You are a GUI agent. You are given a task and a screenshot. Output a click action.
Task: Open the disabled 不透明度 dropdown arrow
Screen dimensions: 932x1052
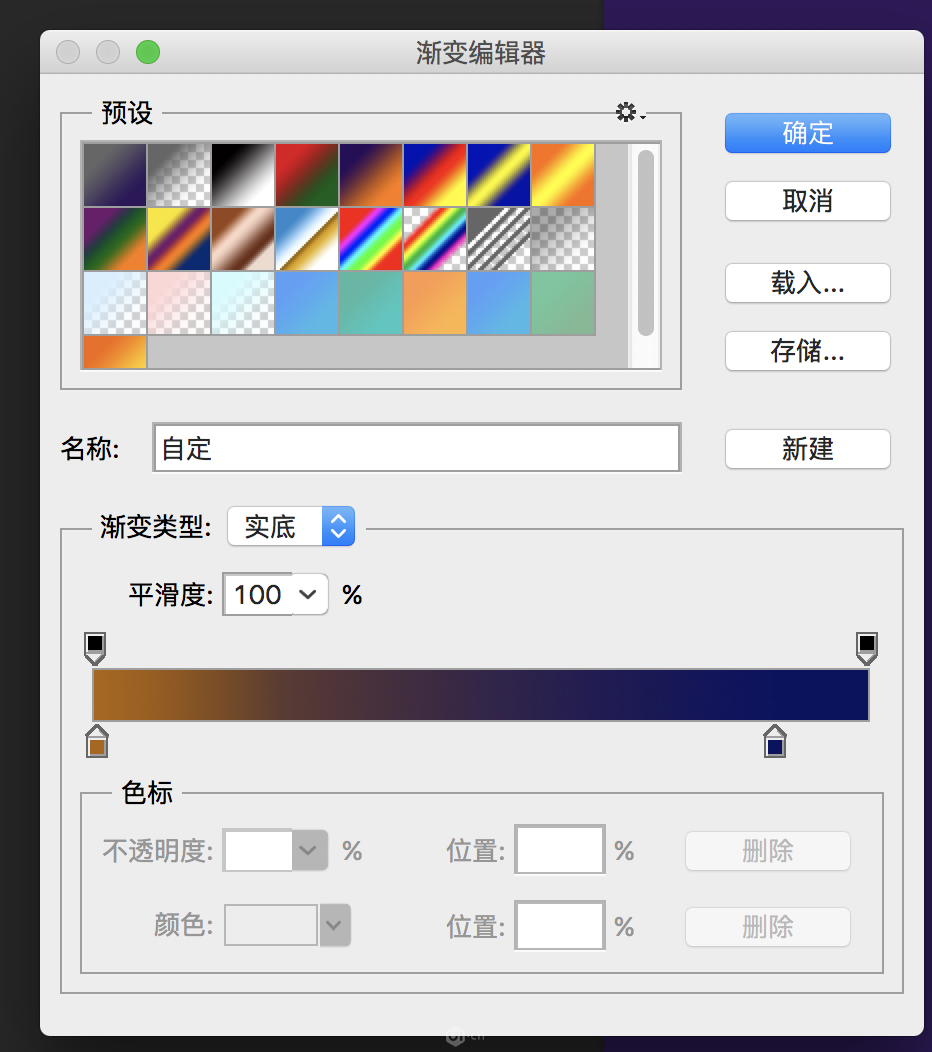click(x=310, y=850)
